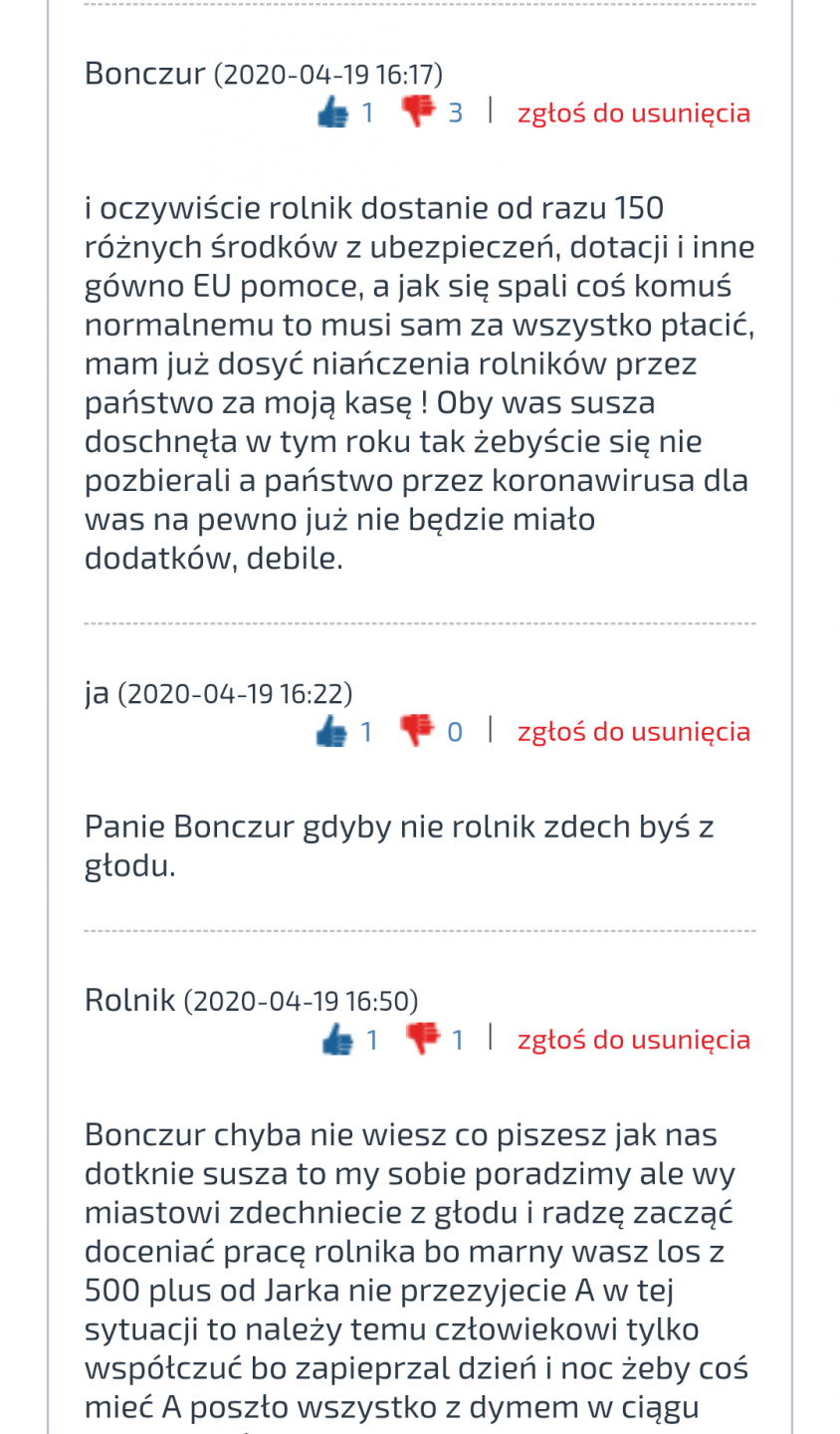Click the comment text 'Panie Bonczur gdyby nie rolnik'

pos(398,827)
